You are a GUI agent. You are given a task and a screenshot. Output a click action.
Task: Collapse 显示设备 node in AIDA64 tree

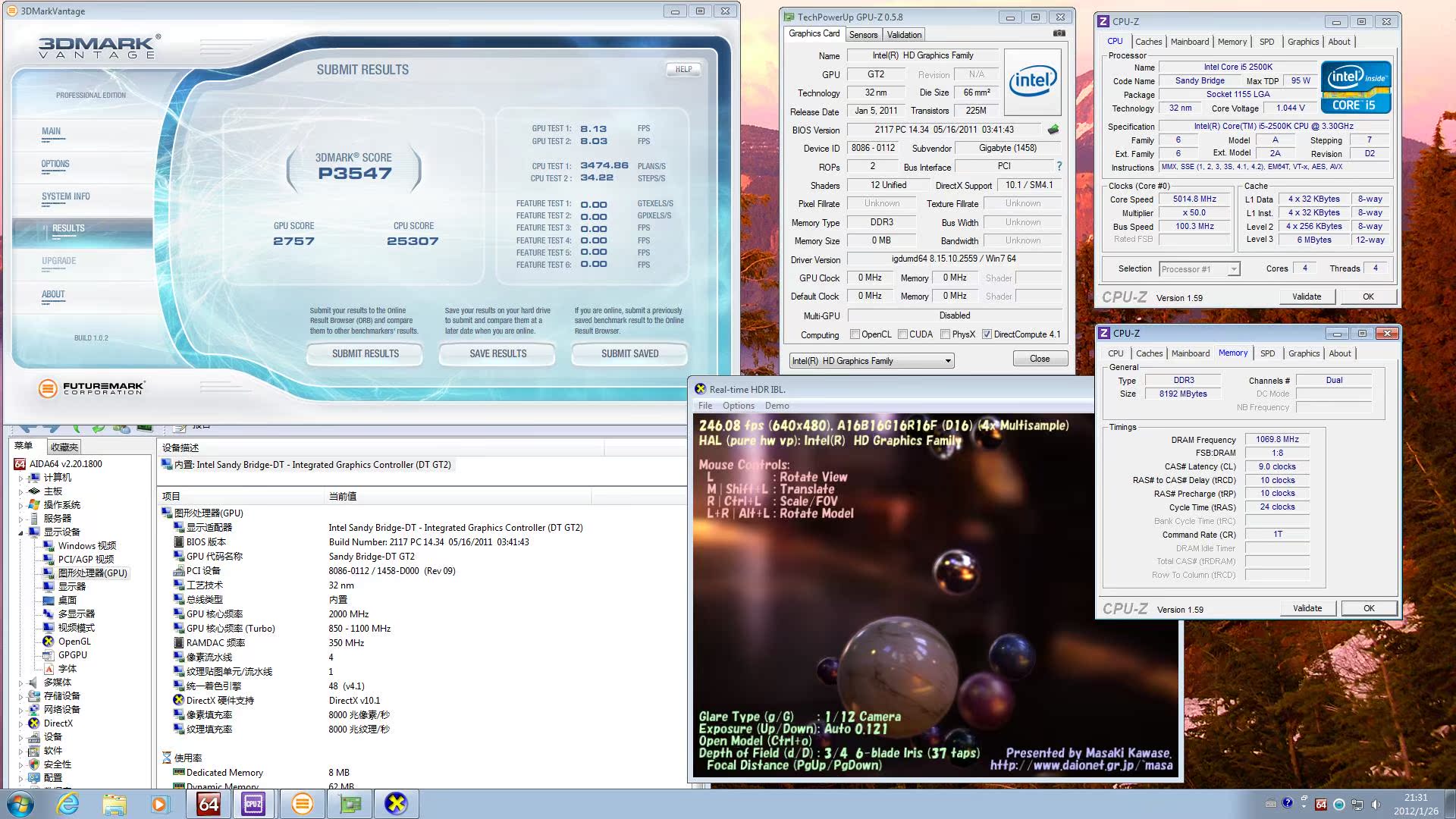click(x=20, y=533)
